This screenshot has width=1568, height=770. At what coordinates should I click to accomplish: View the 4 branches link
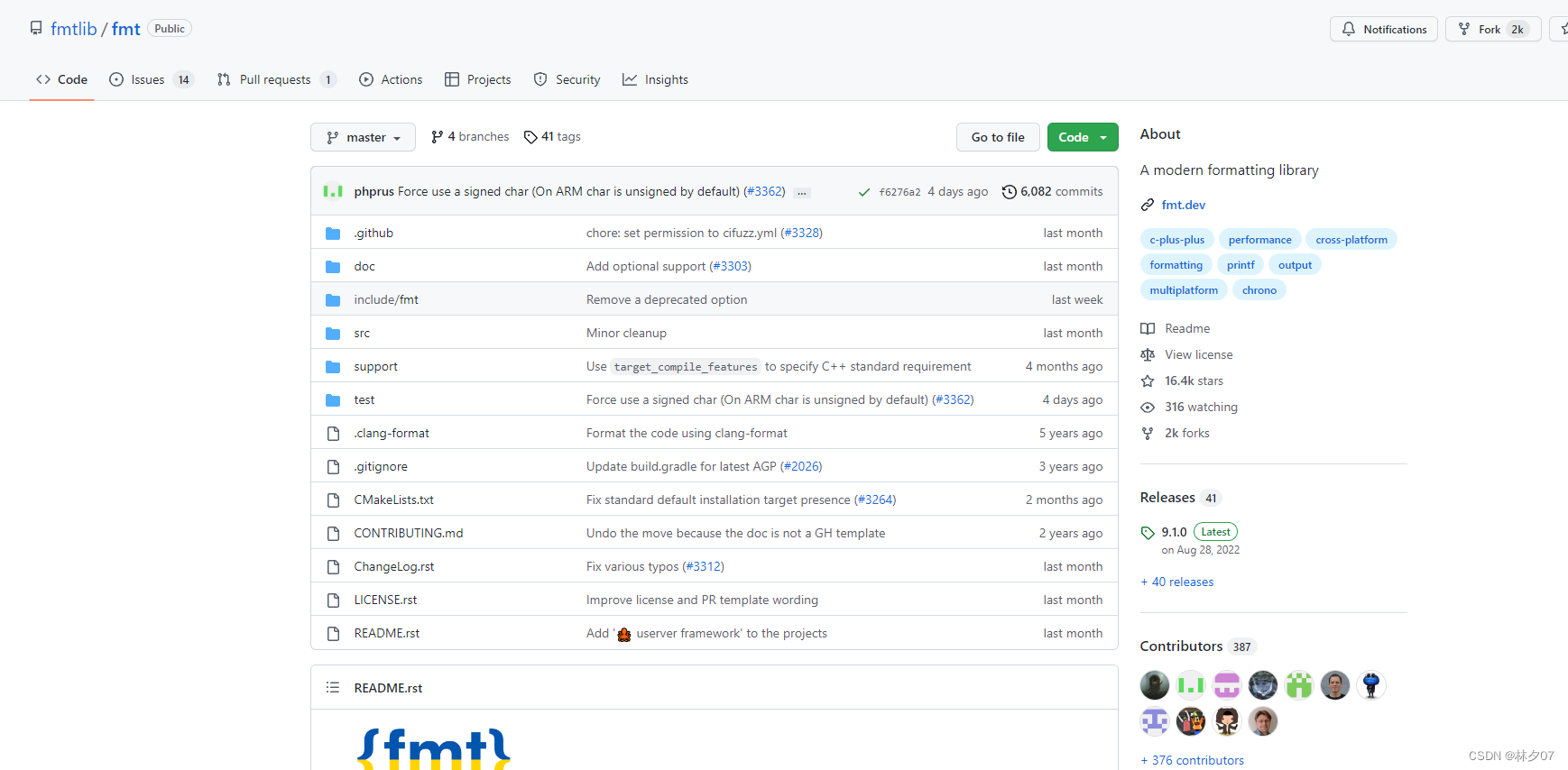click(470, 137)
